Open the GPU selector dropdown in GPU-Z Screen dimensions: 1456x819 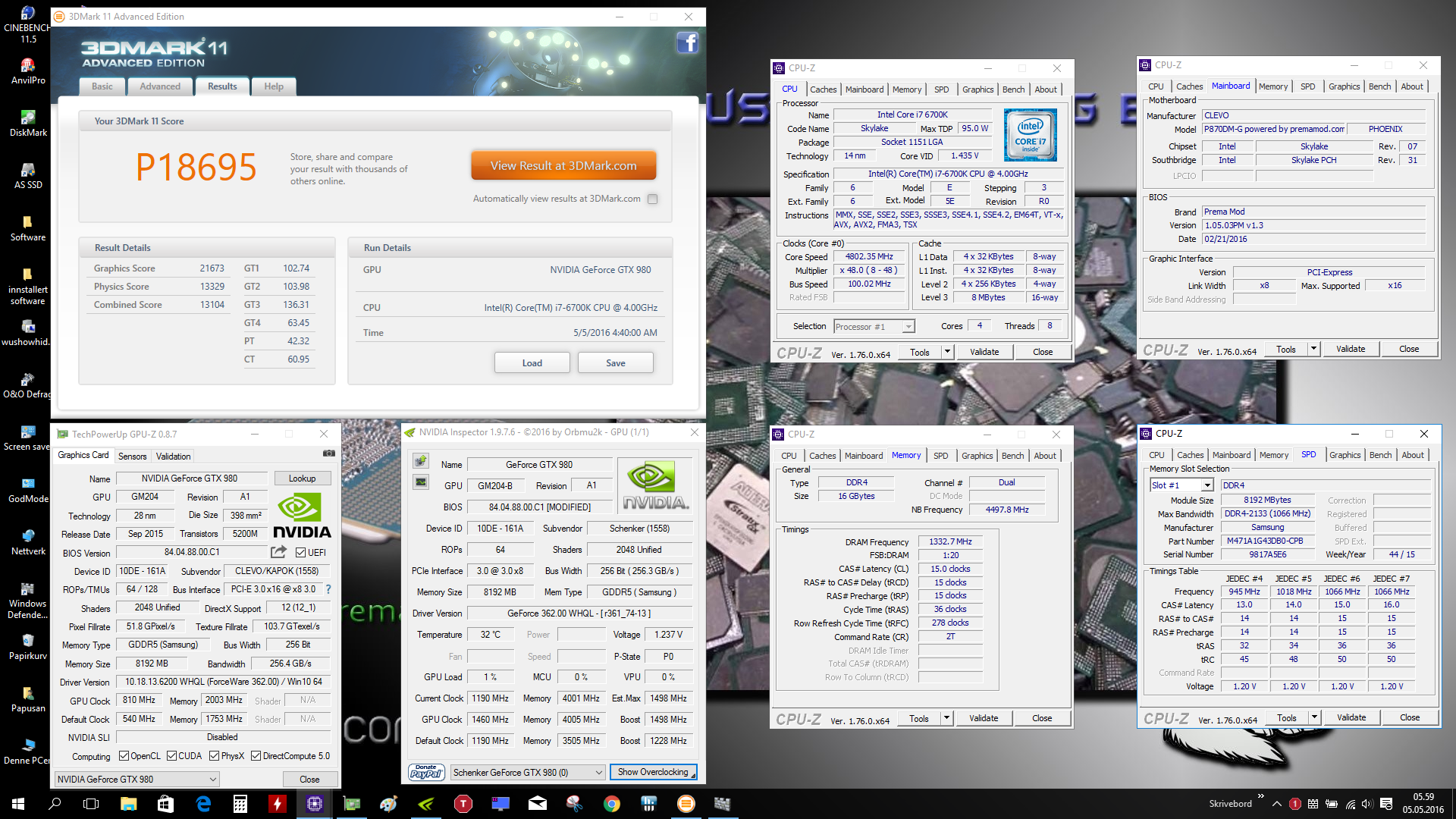click(136, 779)
